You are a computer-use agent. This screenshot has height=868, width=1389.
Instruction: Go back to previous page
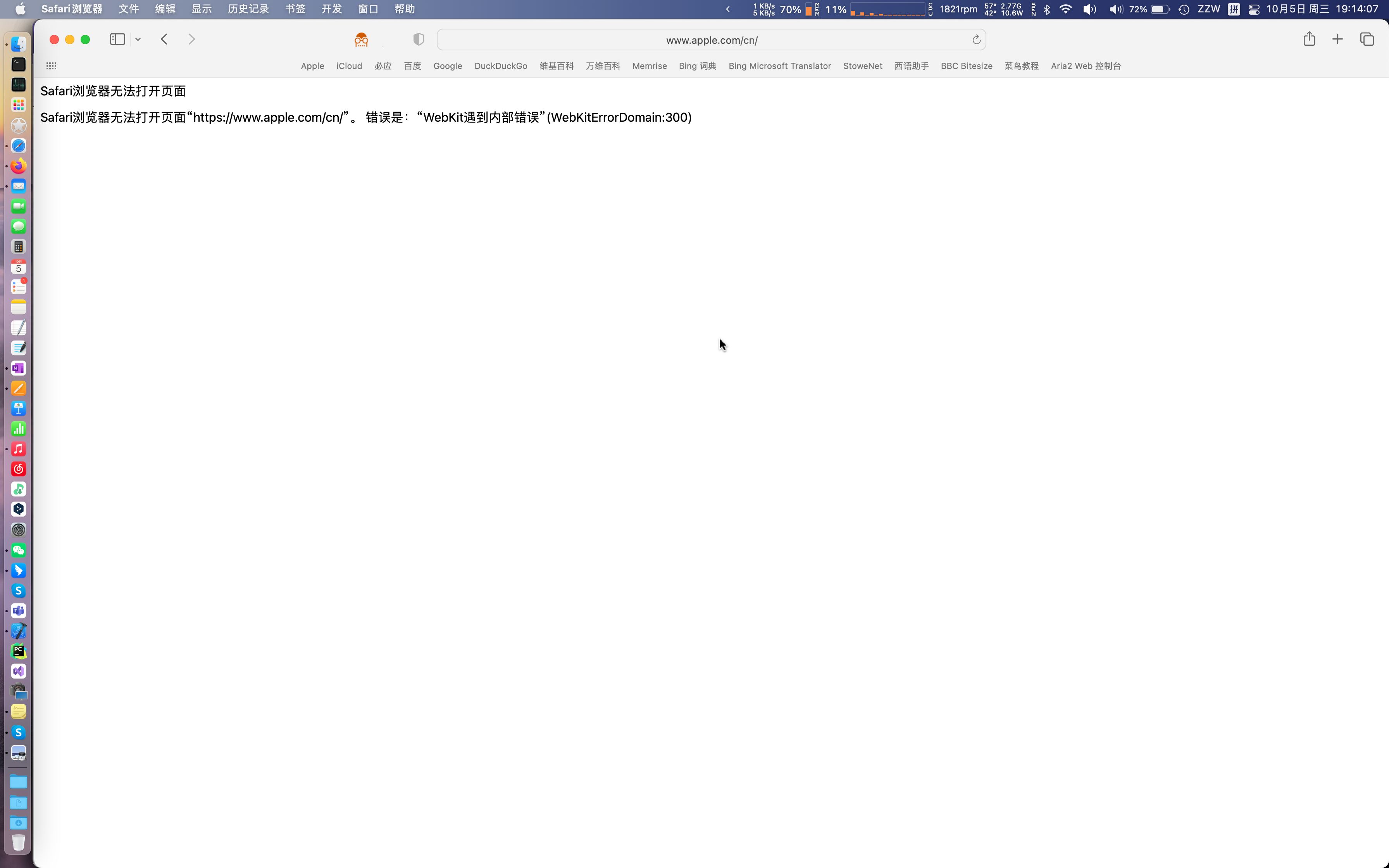coord(164,39)
